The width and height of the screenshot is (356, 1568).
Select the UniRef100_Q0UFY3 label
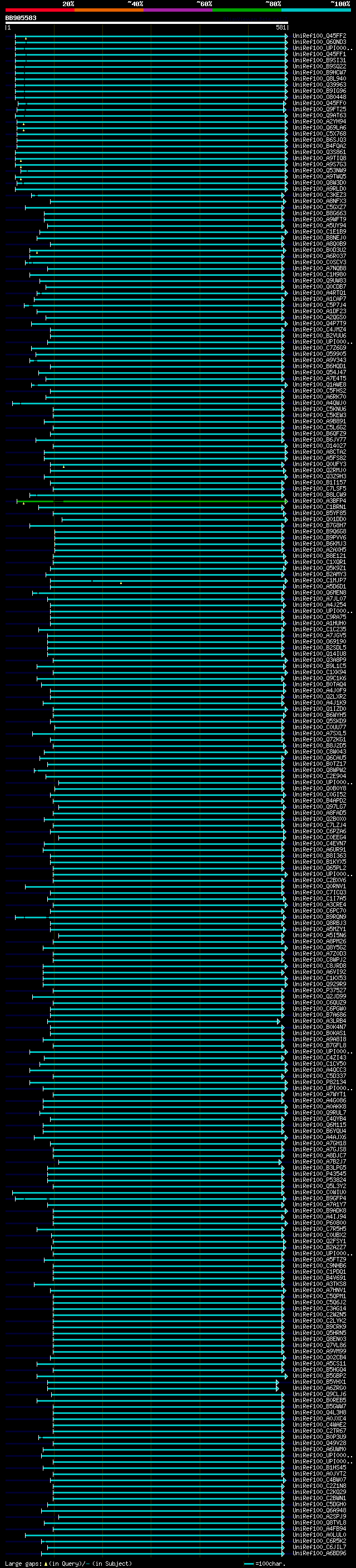coord(319,464)
